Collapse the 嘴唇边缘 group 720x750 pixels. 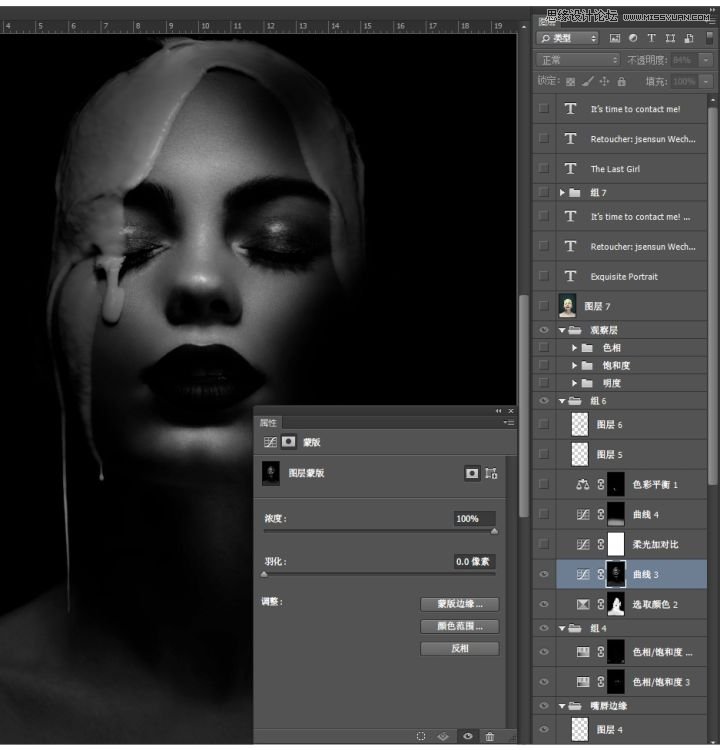point(562,706)
